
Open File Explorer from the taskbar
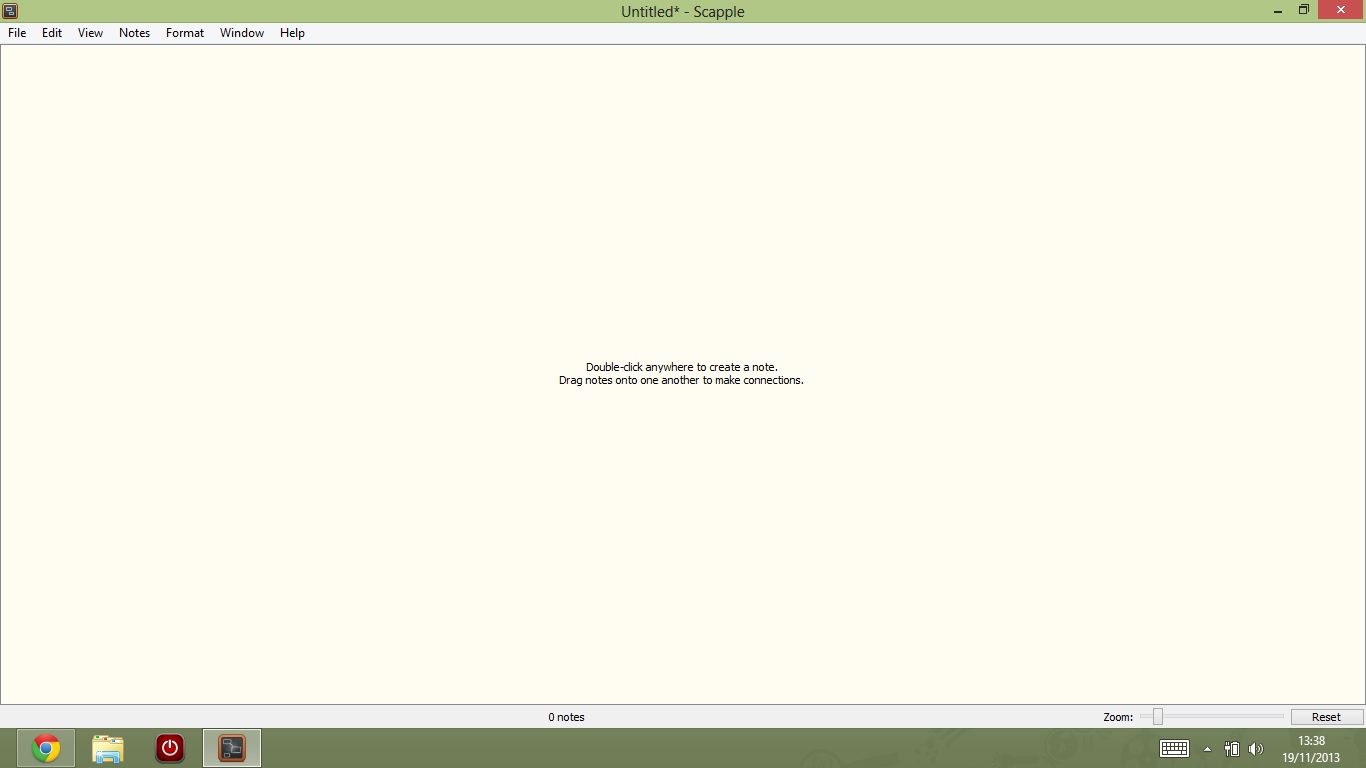(x=108, y=748)
